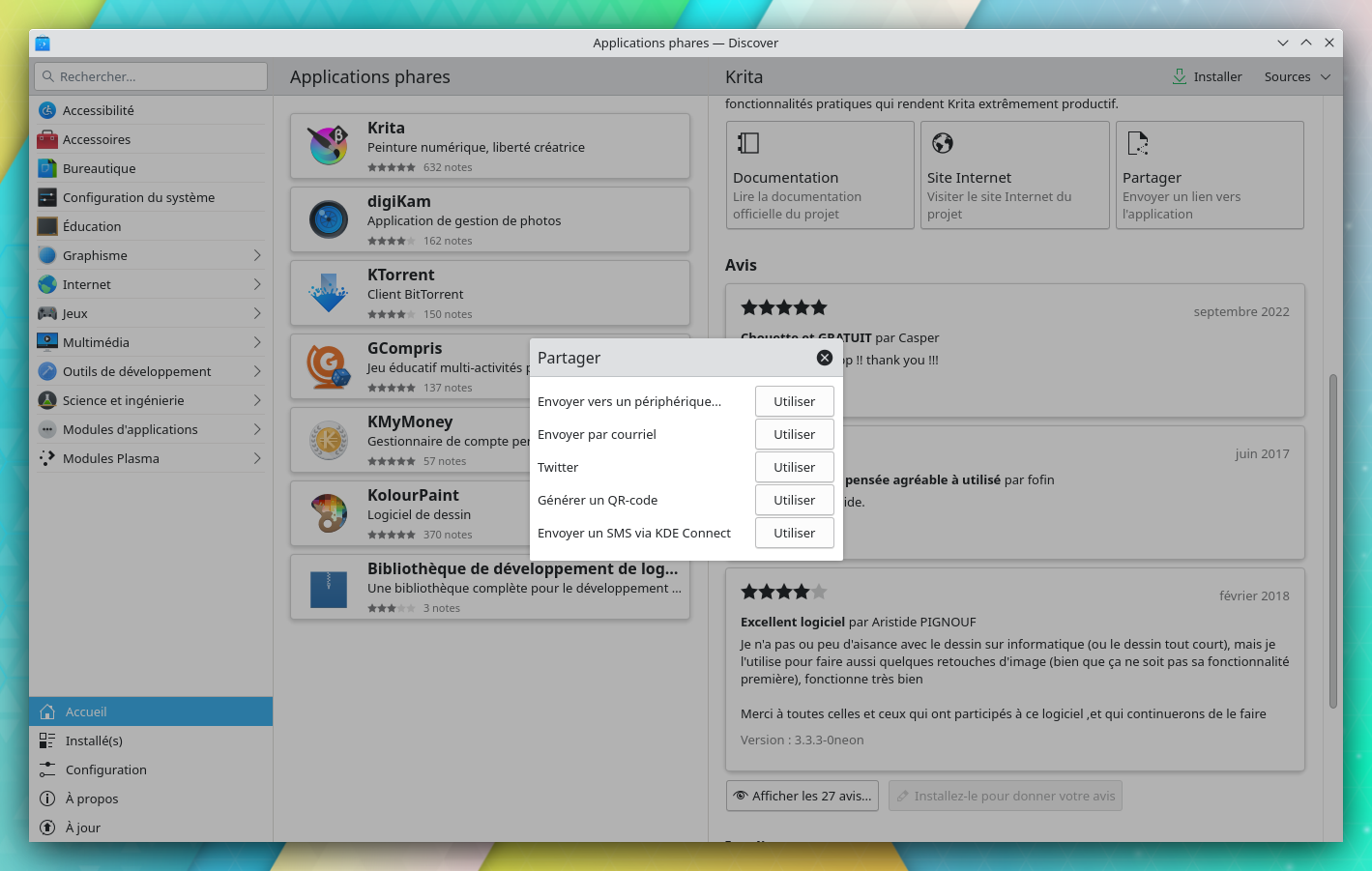Select the digiKam application entry
This screenshot has width=1372, height=871.
pyautogui.click(x=490, y=219)
